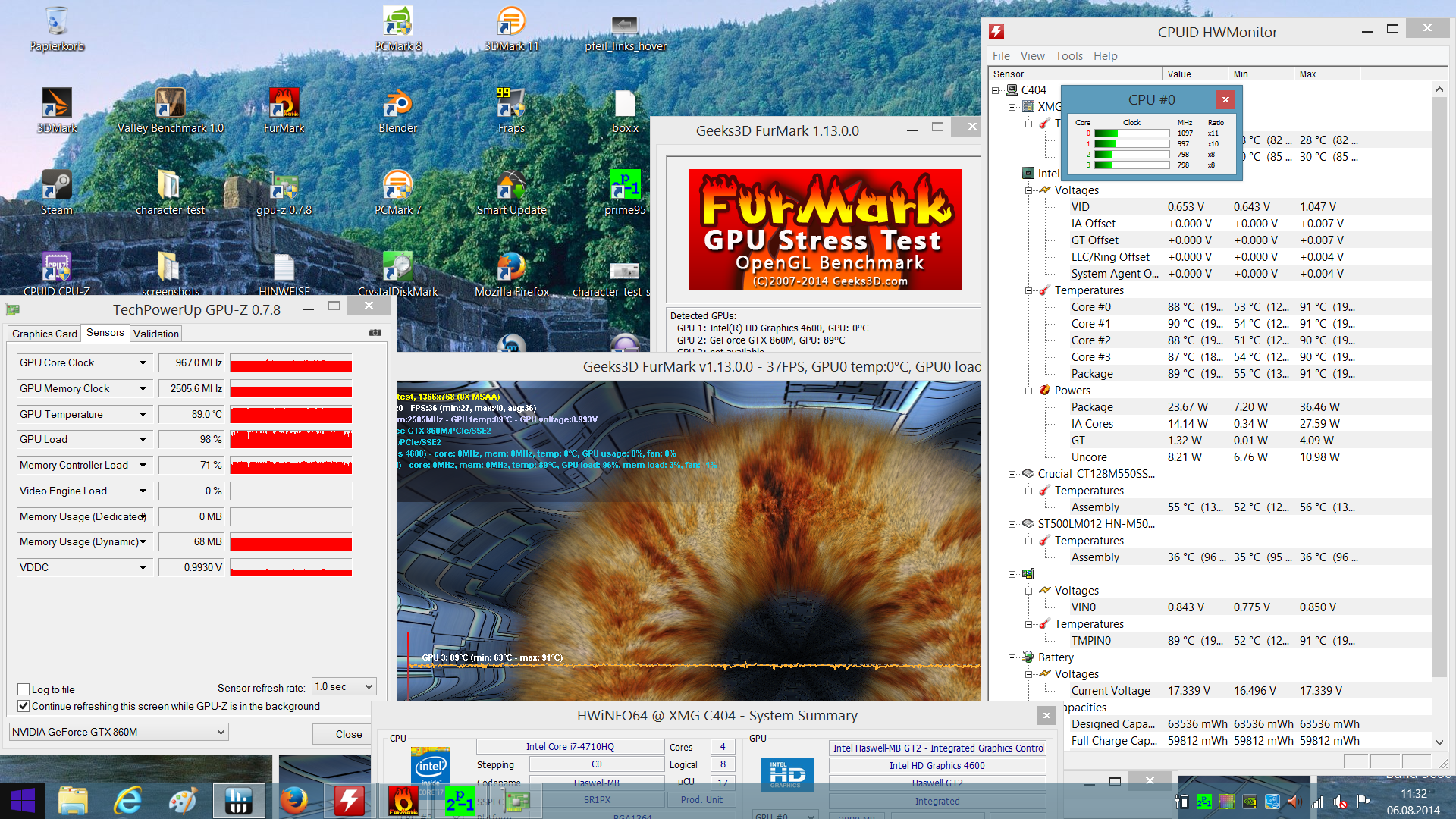Screen dimensions: 1456x819
Task: Open the Valley Benchmark 1.0 desktop icon
Action: pyautogui.click(x=171, y=111)
